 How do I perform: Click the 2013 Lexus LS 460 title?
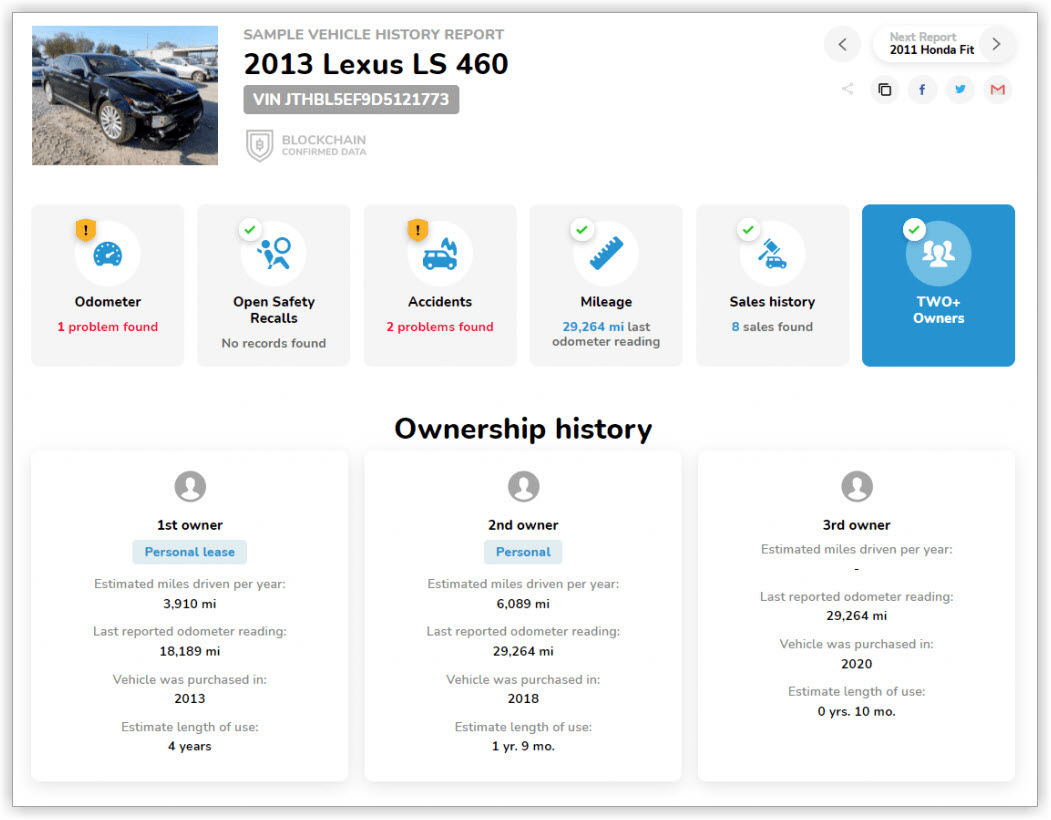376,64
